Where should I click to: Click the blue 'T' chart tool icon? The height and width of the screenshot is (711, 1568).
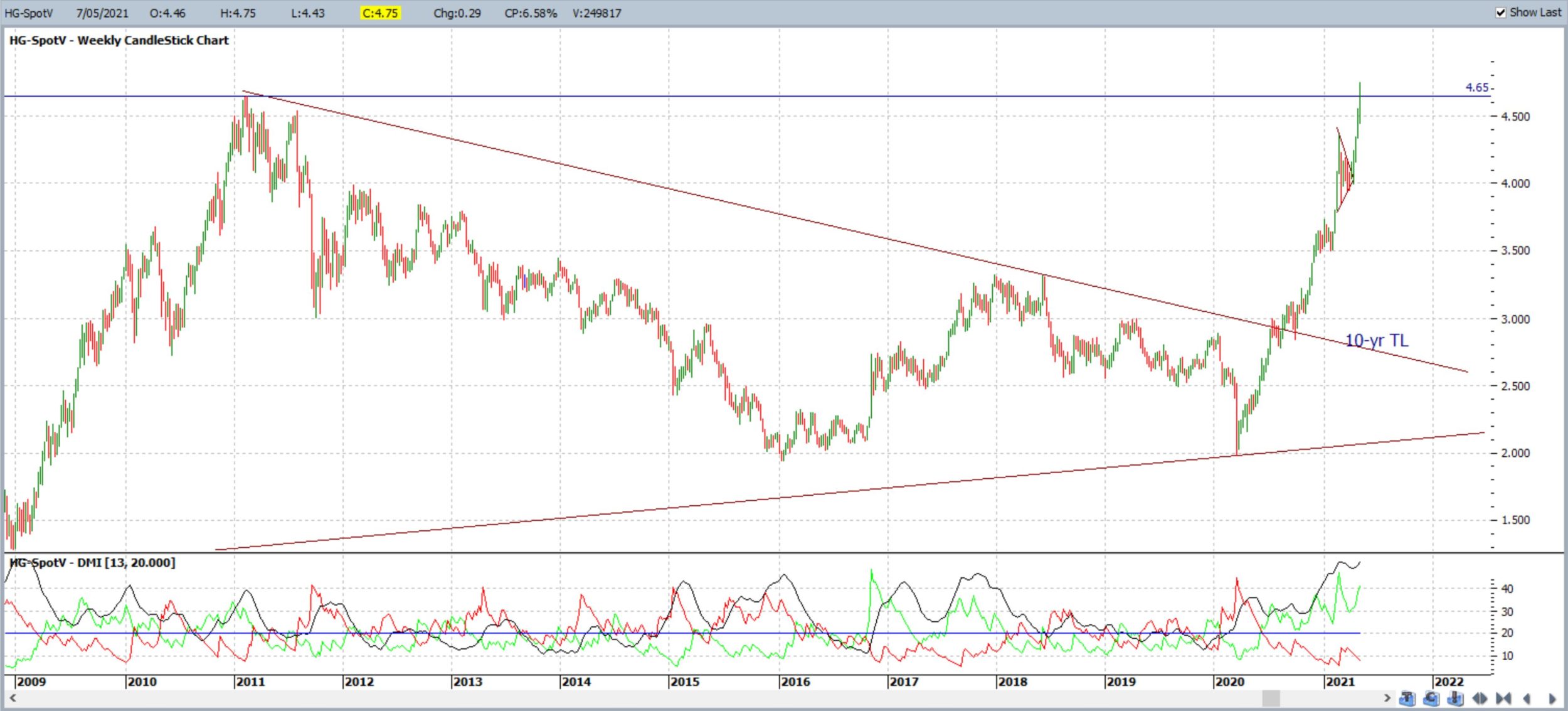point(1407,698)
